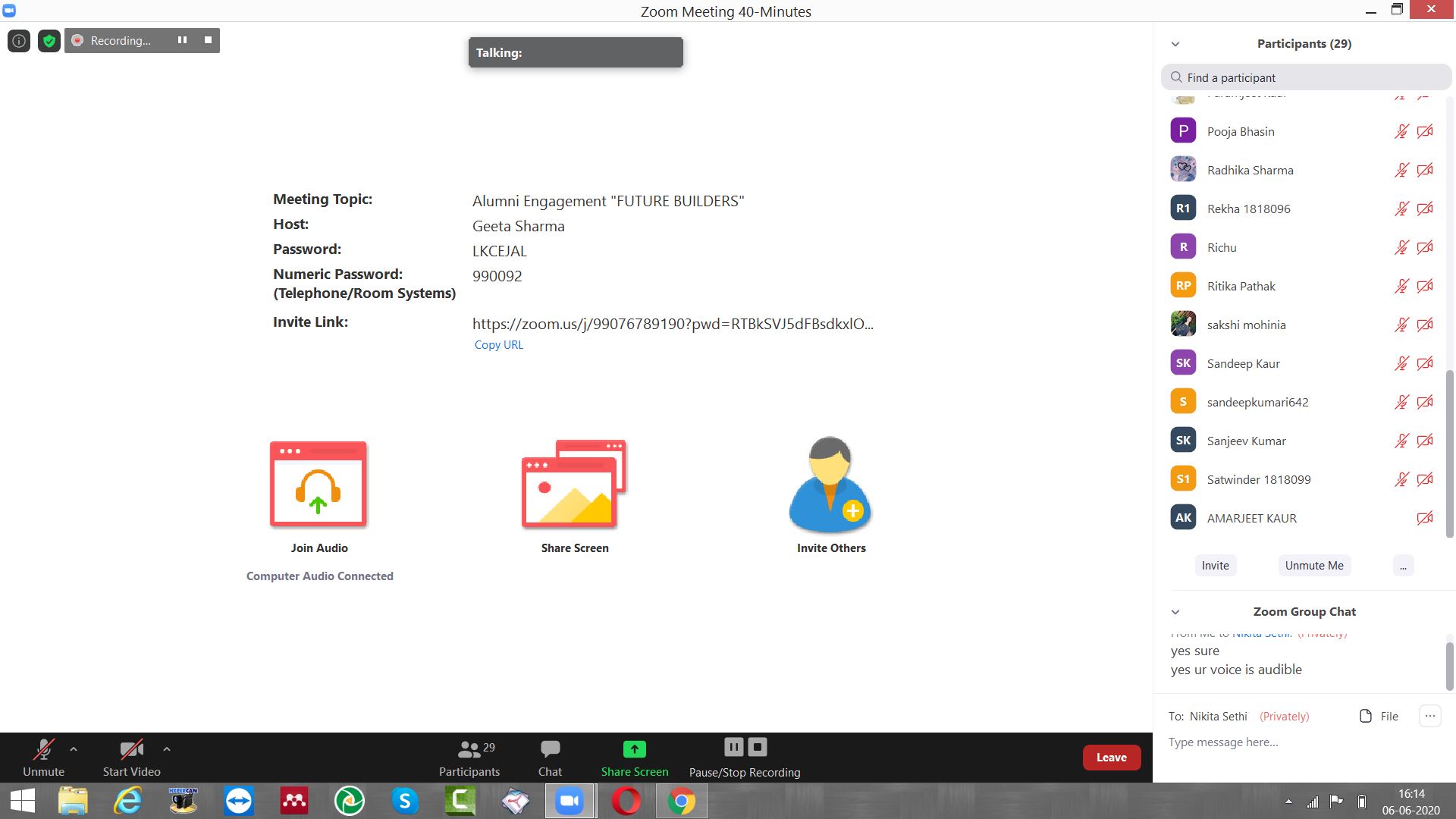Toggle the Participants panel in the toolbar
The image size is (1456, 819).
pyautogui.click(x=469, y=758)
